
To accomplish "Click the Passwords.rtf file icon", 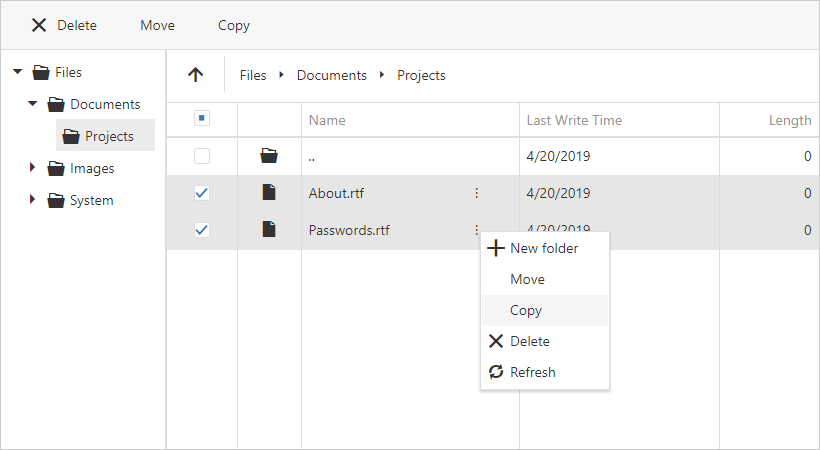I will [x=269, y=229].
